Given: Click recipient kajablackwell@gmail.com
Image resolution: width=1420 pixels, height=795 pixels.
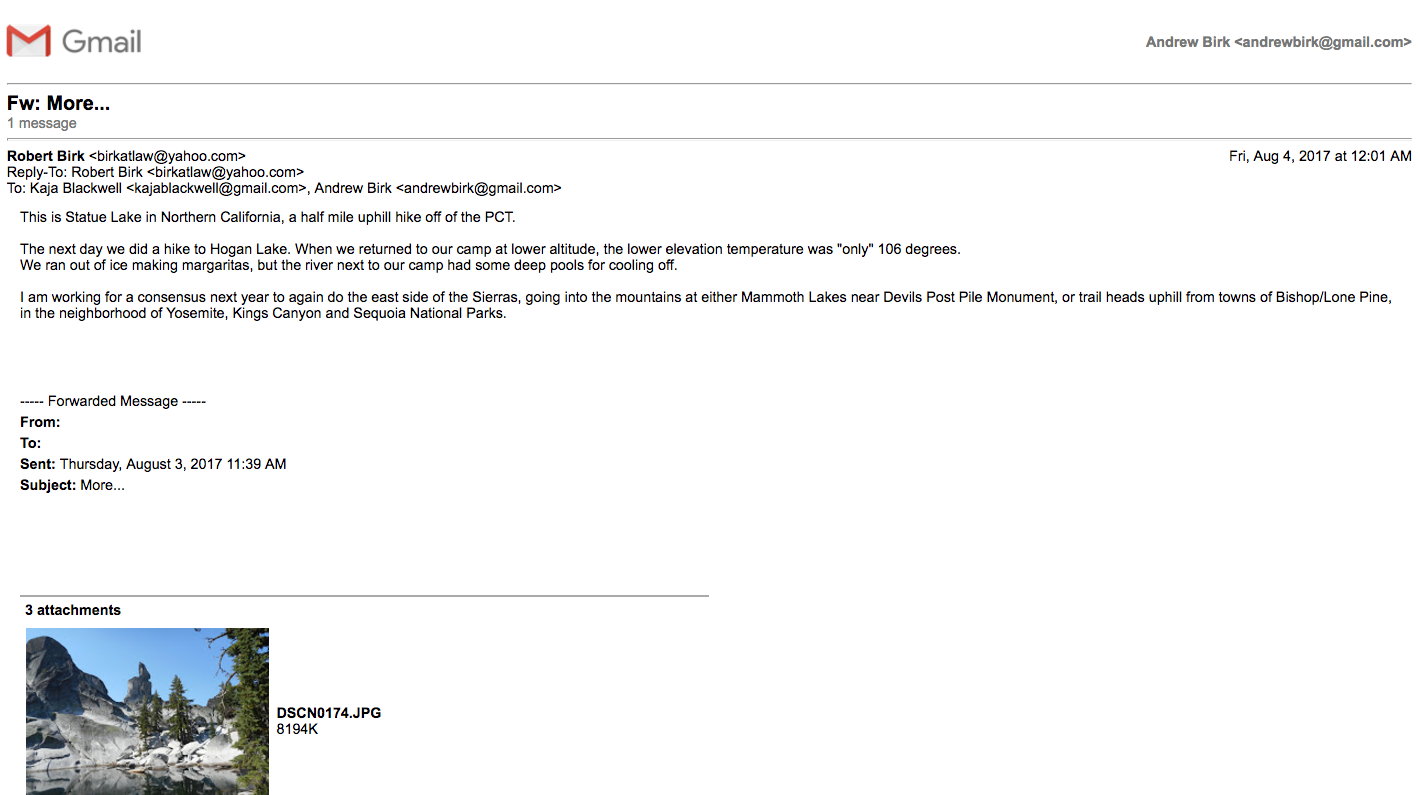Looking at the screenshot, I should pyautogui.click(x=216, y=188).
